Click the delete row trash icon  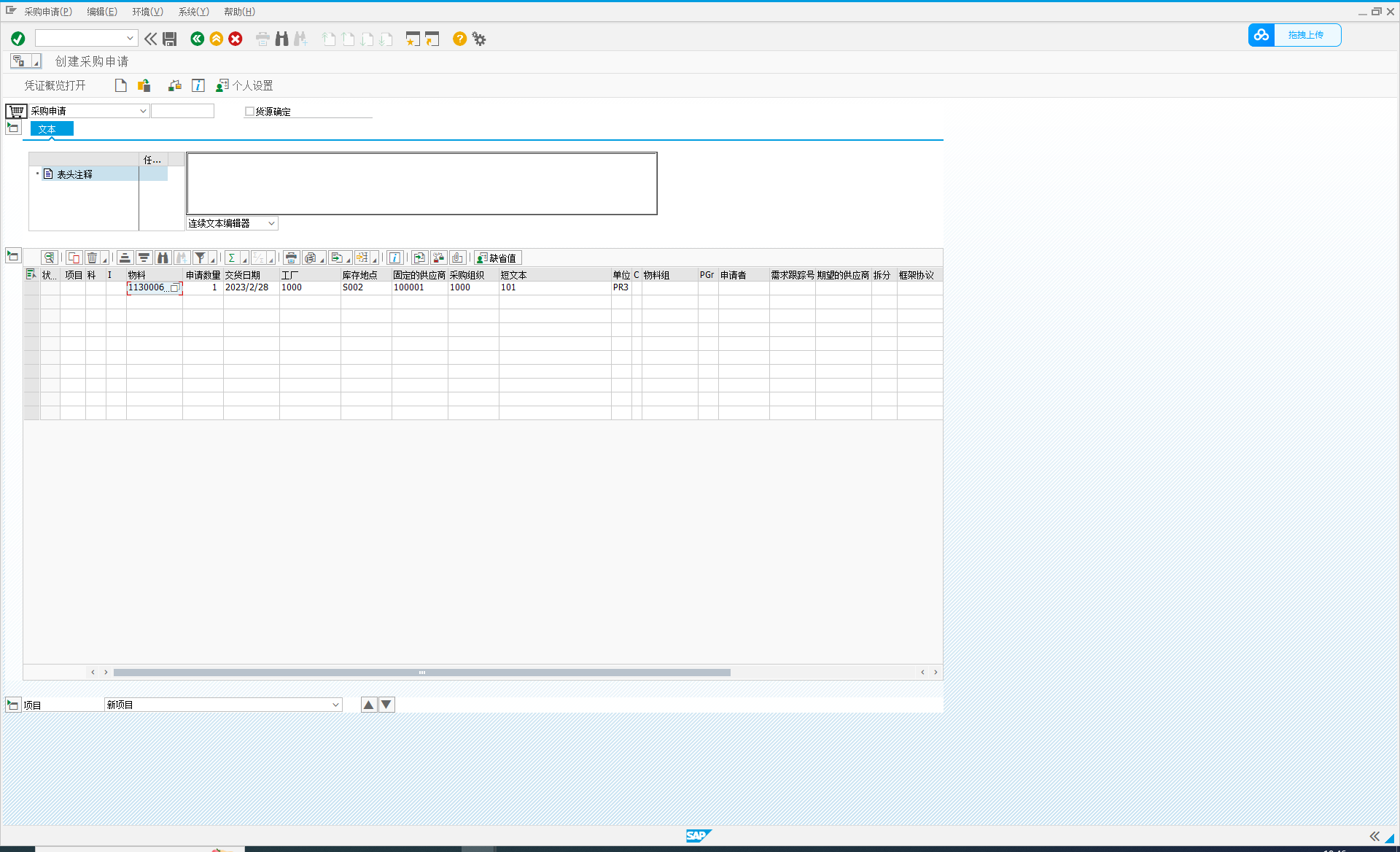pyautogui.click(x=92, y=257)
